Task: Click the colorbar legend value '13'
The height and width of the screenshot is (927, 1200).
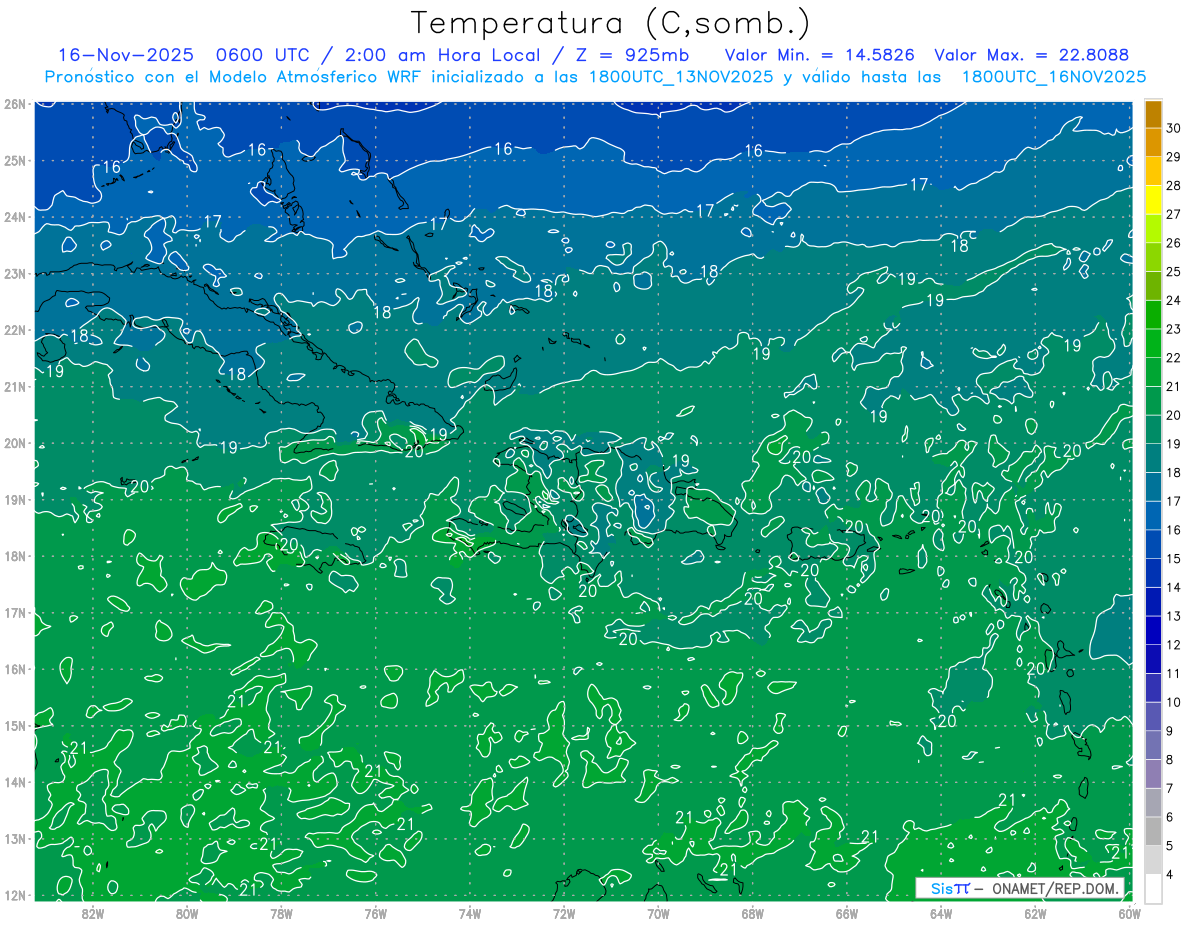Action: point(1173,615)
